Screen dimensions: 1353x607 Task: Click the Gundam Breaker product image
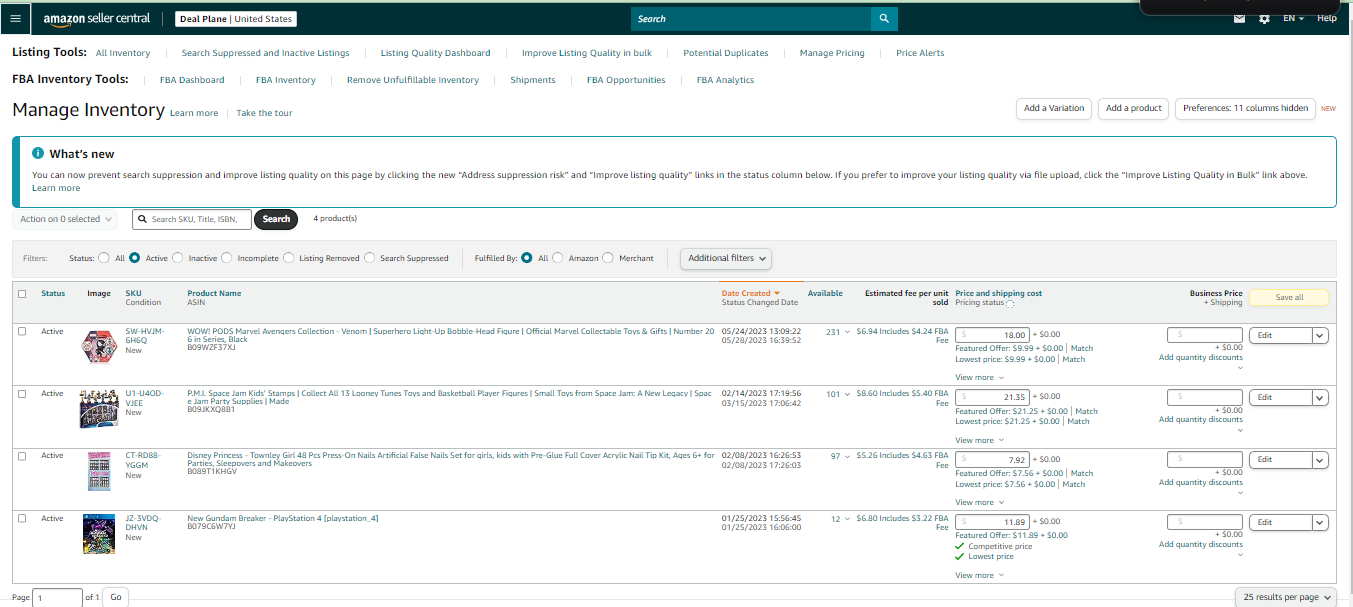99,534
